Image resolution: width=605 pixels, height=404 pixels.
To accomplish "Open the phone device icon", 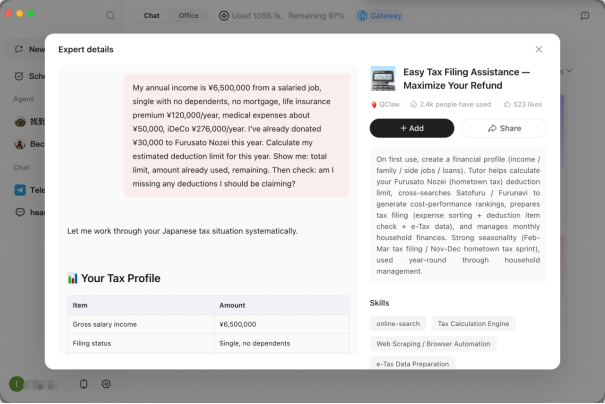I will [83, 384].
